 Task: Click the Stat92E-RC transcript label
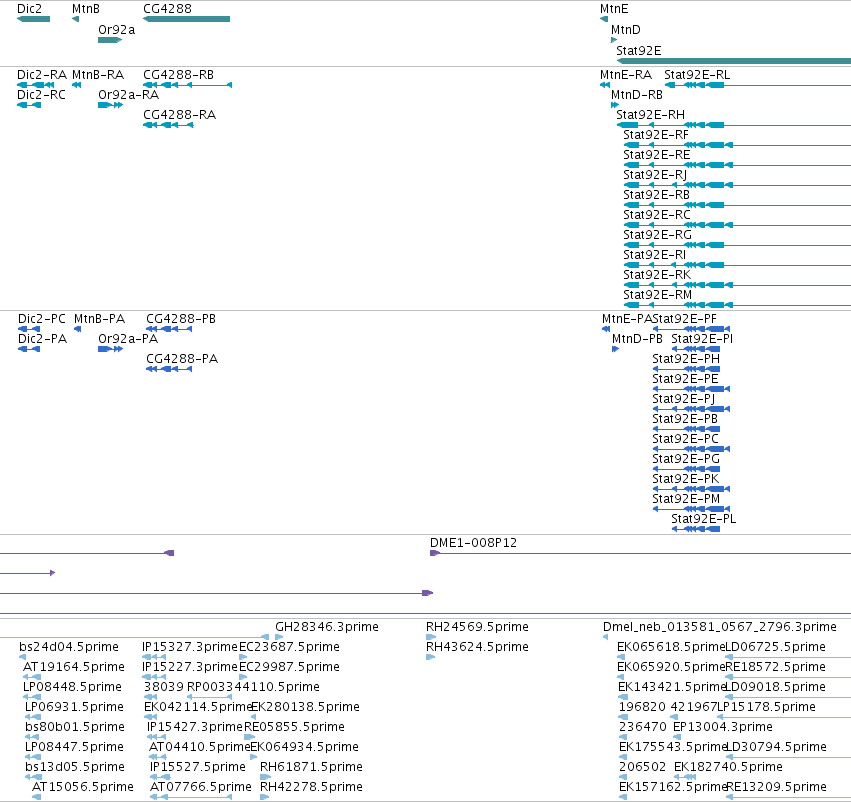pos(657,214)
